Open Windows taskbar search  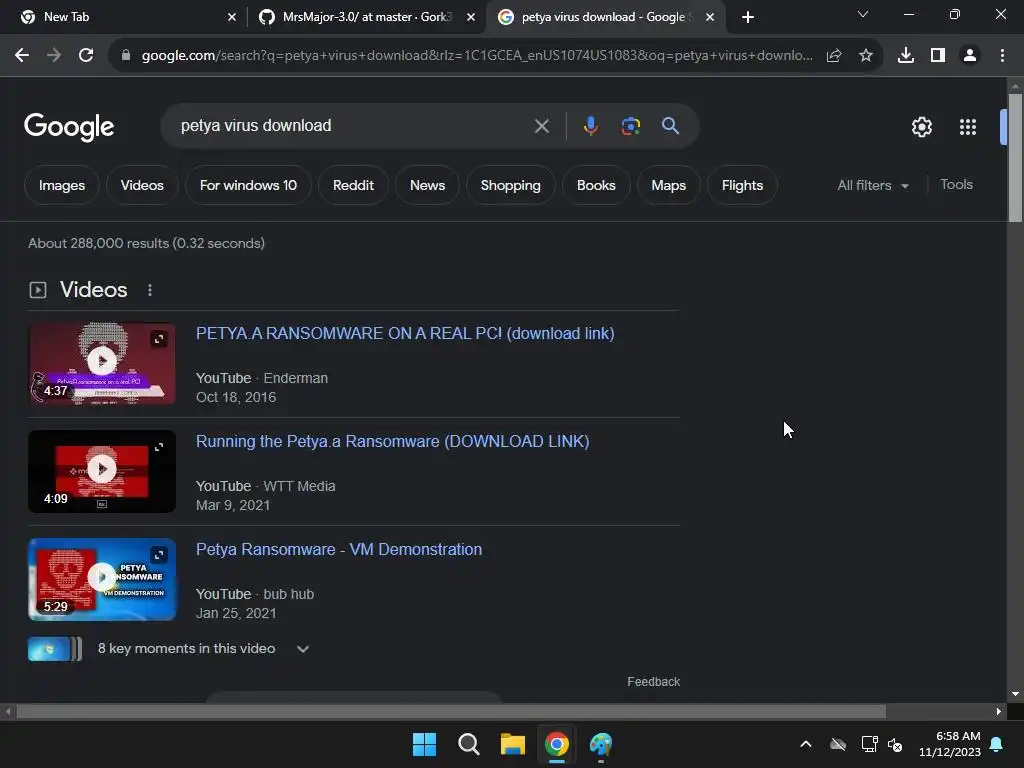[x=468, y=744]
